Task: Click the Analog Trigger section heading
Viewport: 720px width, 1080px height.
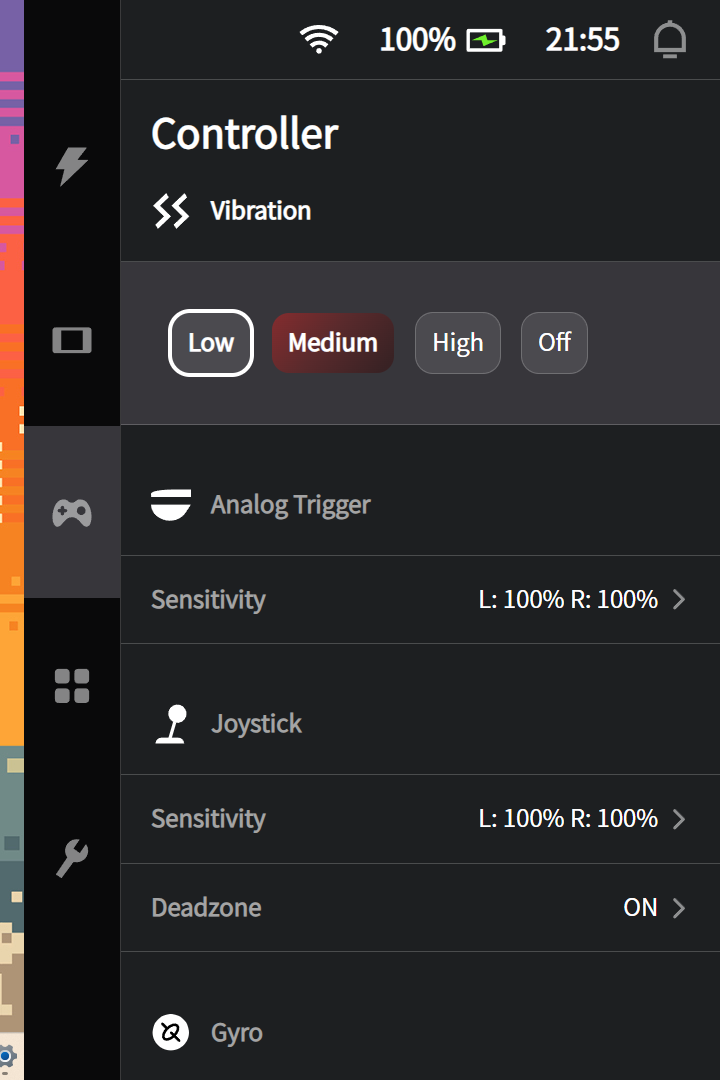Action: (290, 505)
